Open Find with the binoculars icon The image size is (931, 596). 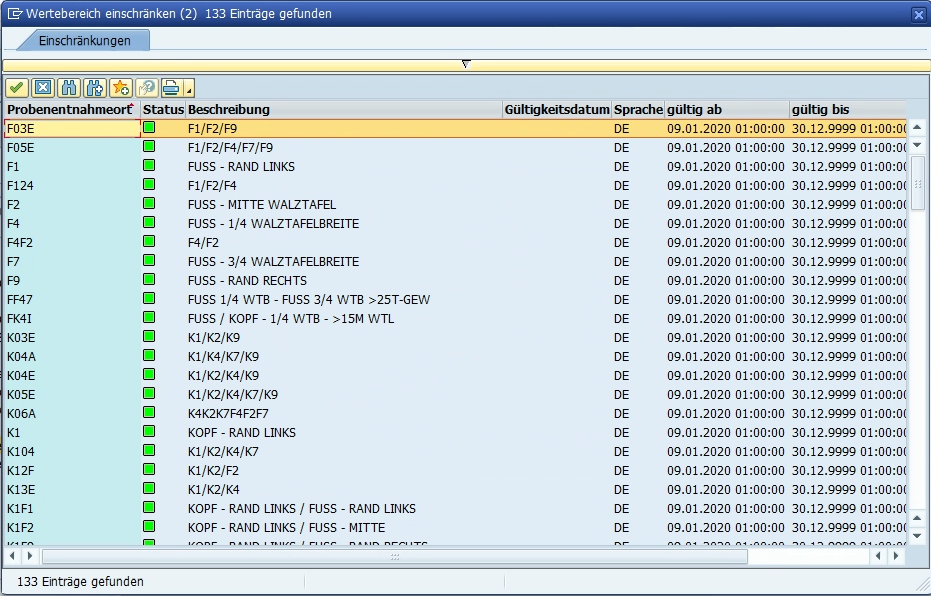click(x=69, y=88)
